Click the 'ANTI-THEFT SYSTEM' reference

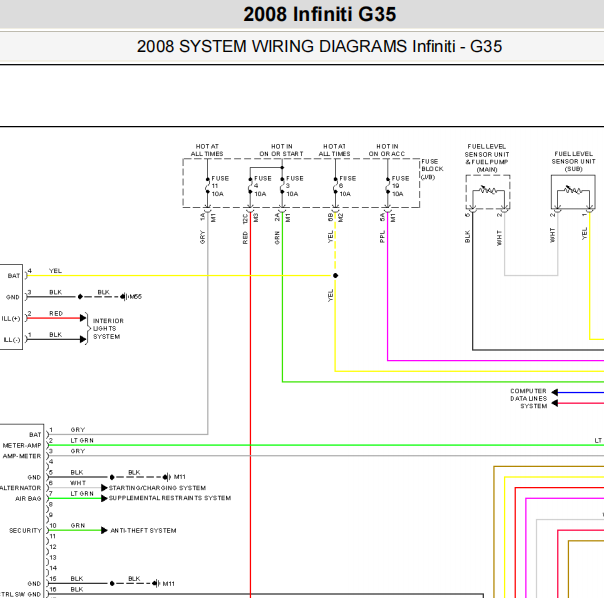coord(143,531)
